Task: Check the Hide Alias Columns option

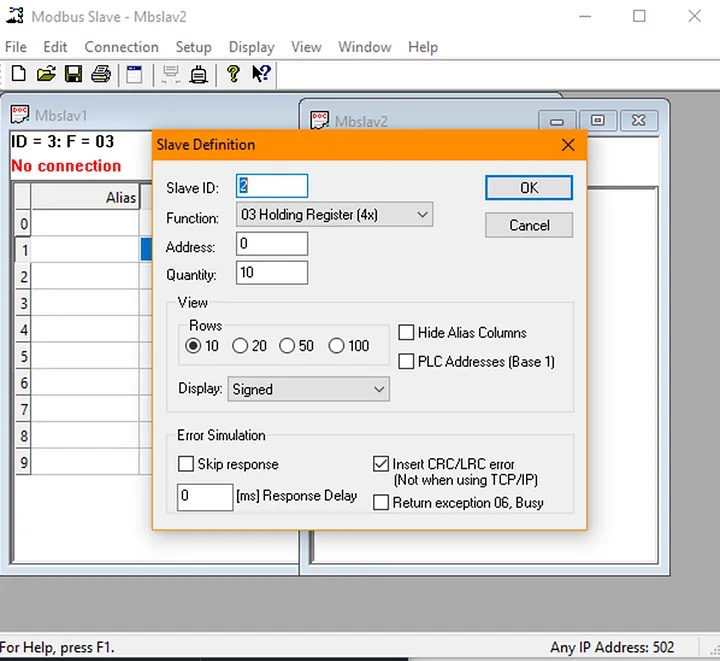Action: (x=407, y=333)
